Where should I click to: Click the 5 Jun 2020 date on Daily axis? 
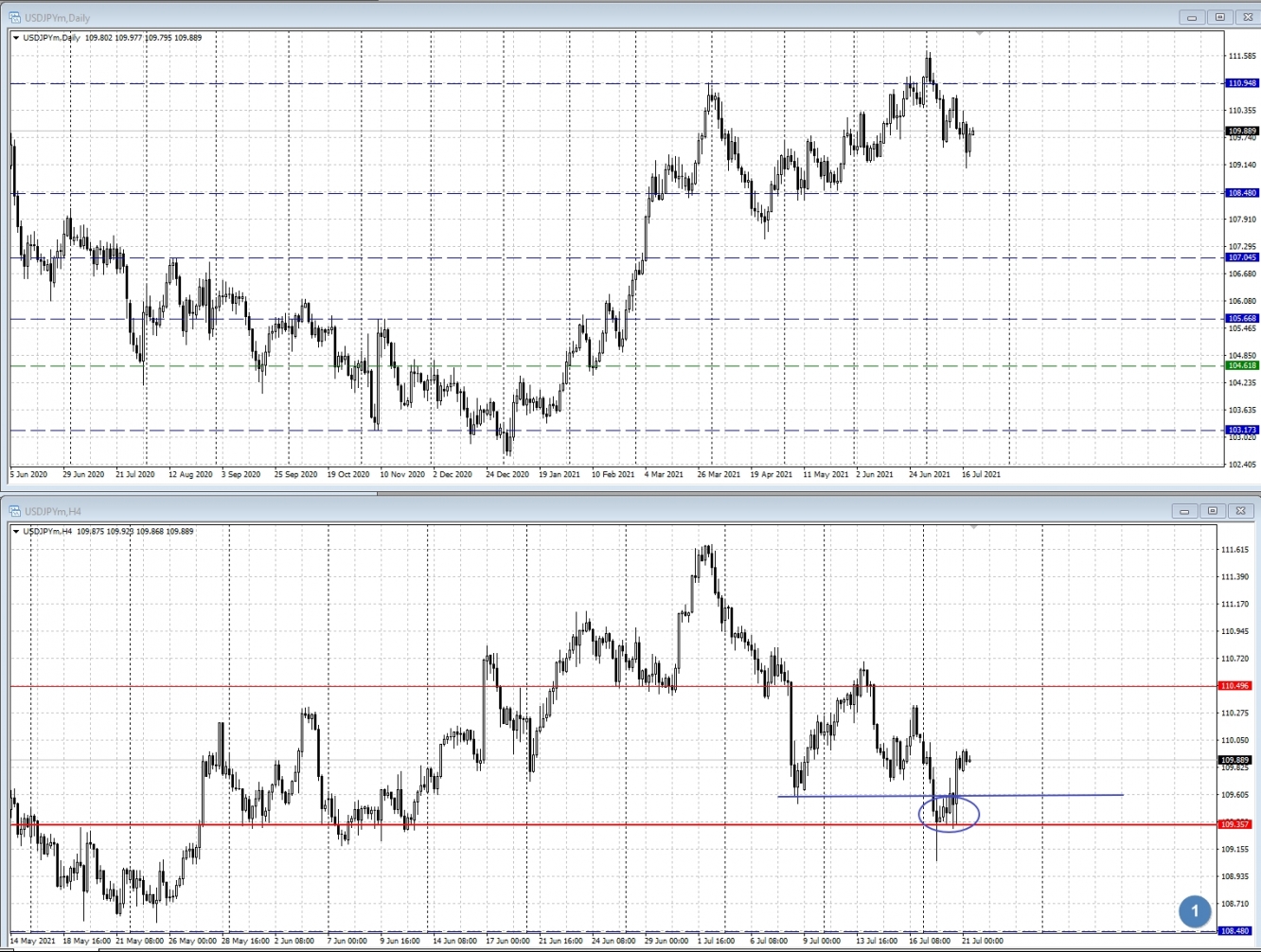29,474
